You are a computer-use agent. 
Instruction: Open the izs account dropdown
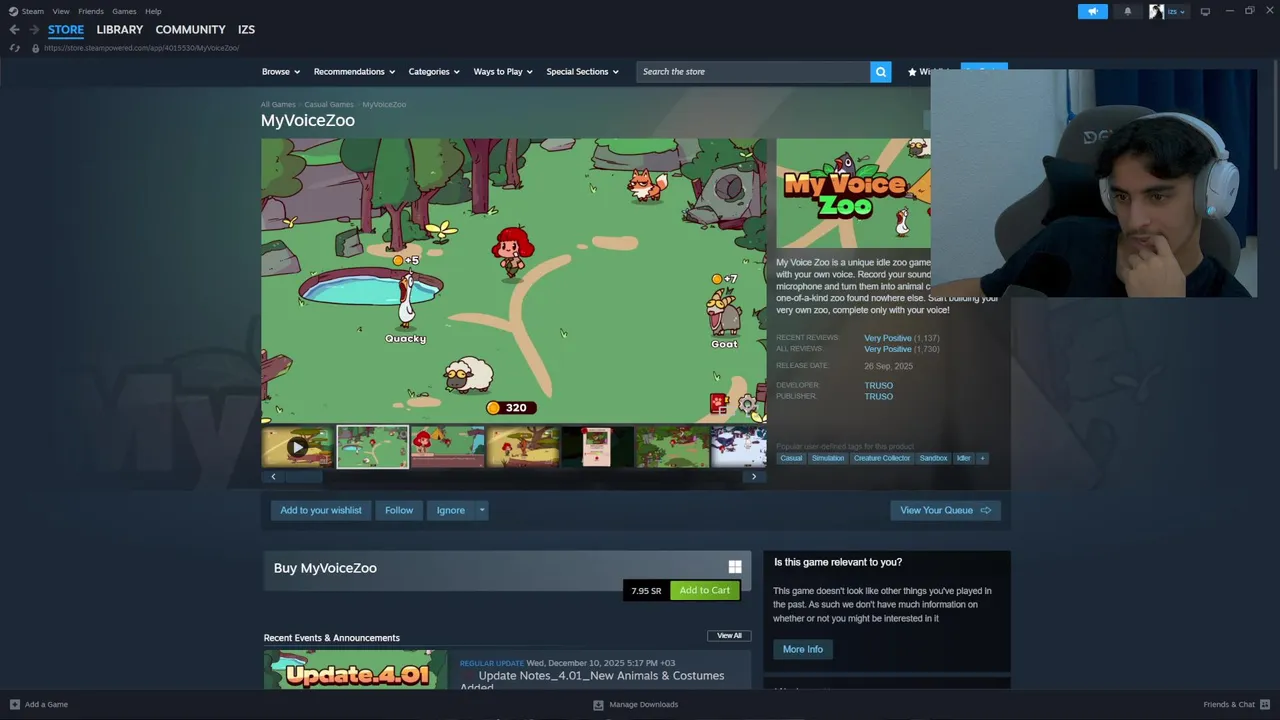click(x=1177, y=12)
